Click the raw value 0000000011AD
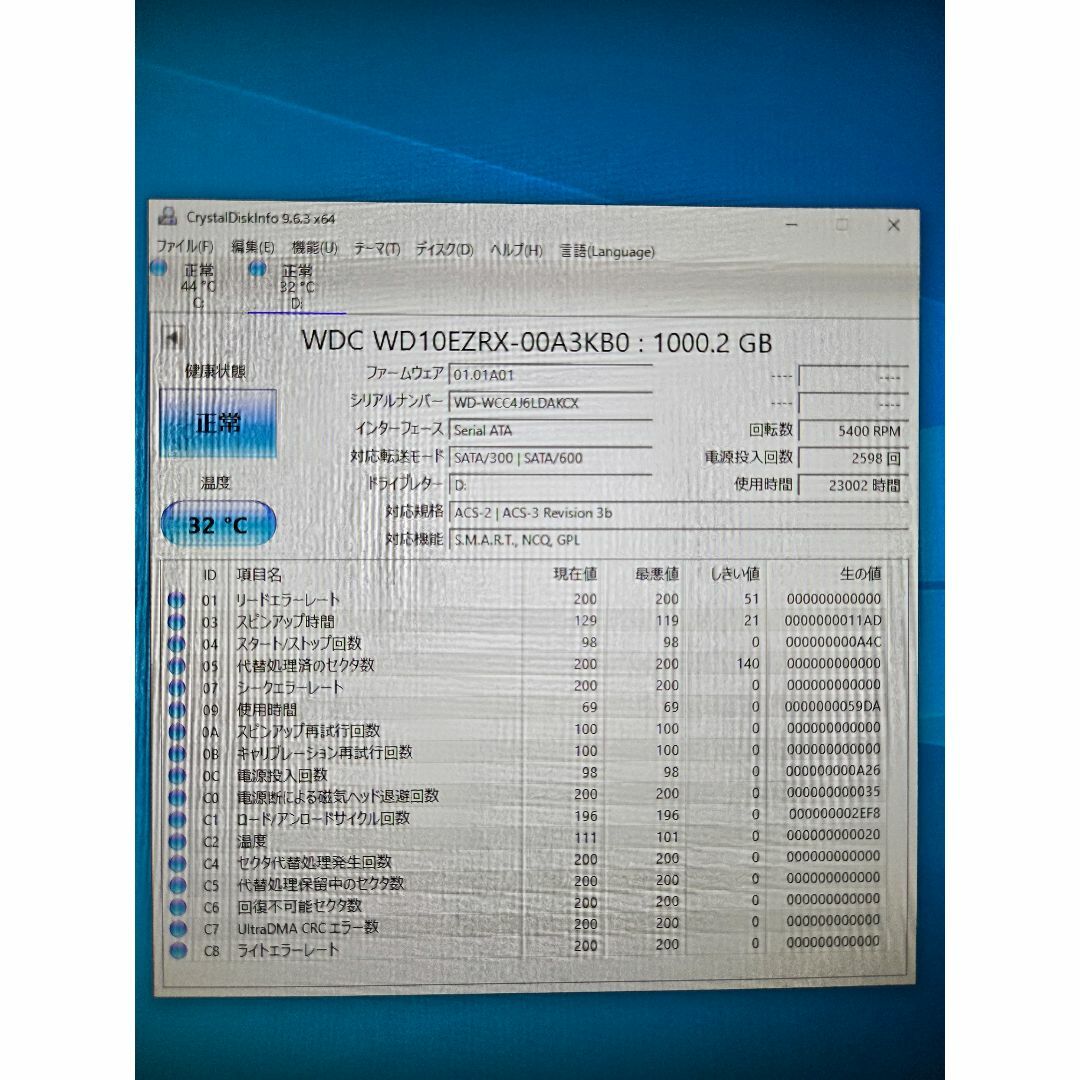The image size is (1080, 1080). [x=833, y=621]
